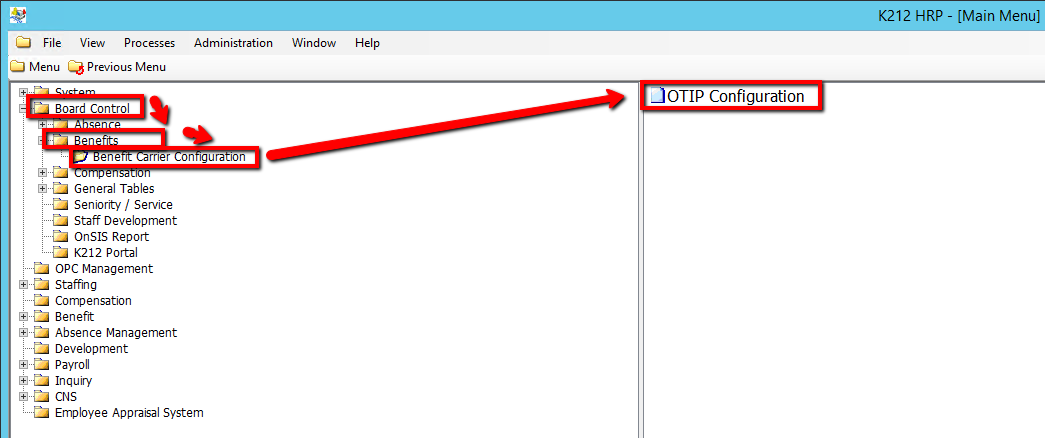The width and height of the screenshot is (1045, 438).
Task: Select Staff Development tree item
Action: [x=125, y=221]
